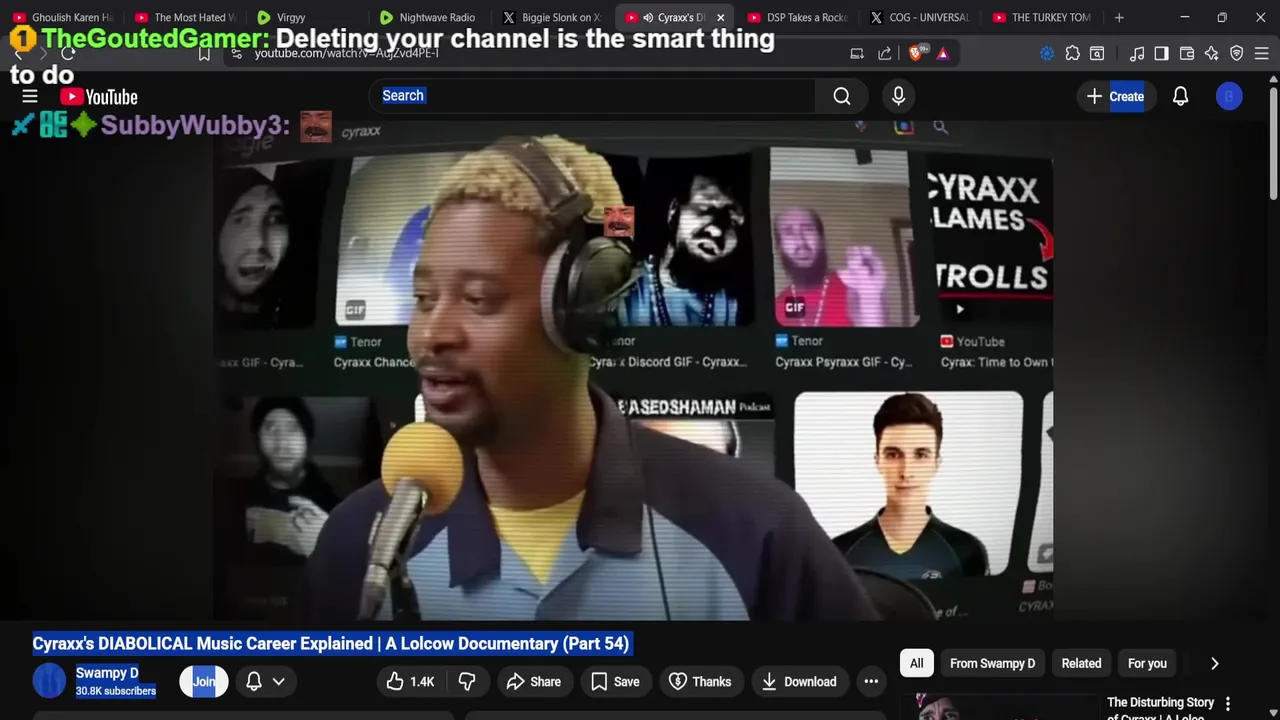1280x720 pixels.
Task: Bookmark this page with the bookmark icon
Action: tap(204, 53)
